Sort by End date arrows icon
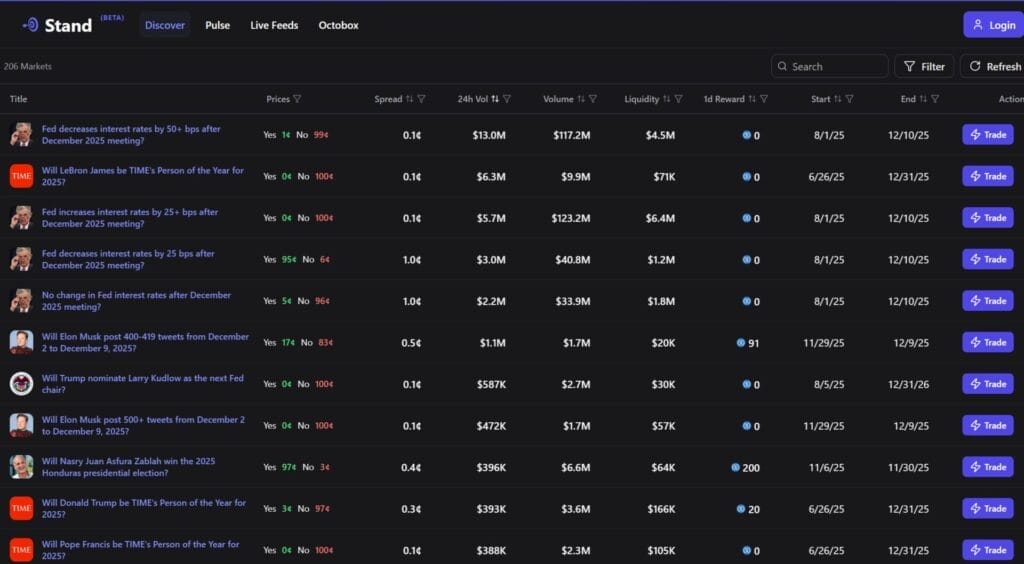The width and height of the screenshot is (1024, 564). tap(923, 99)
